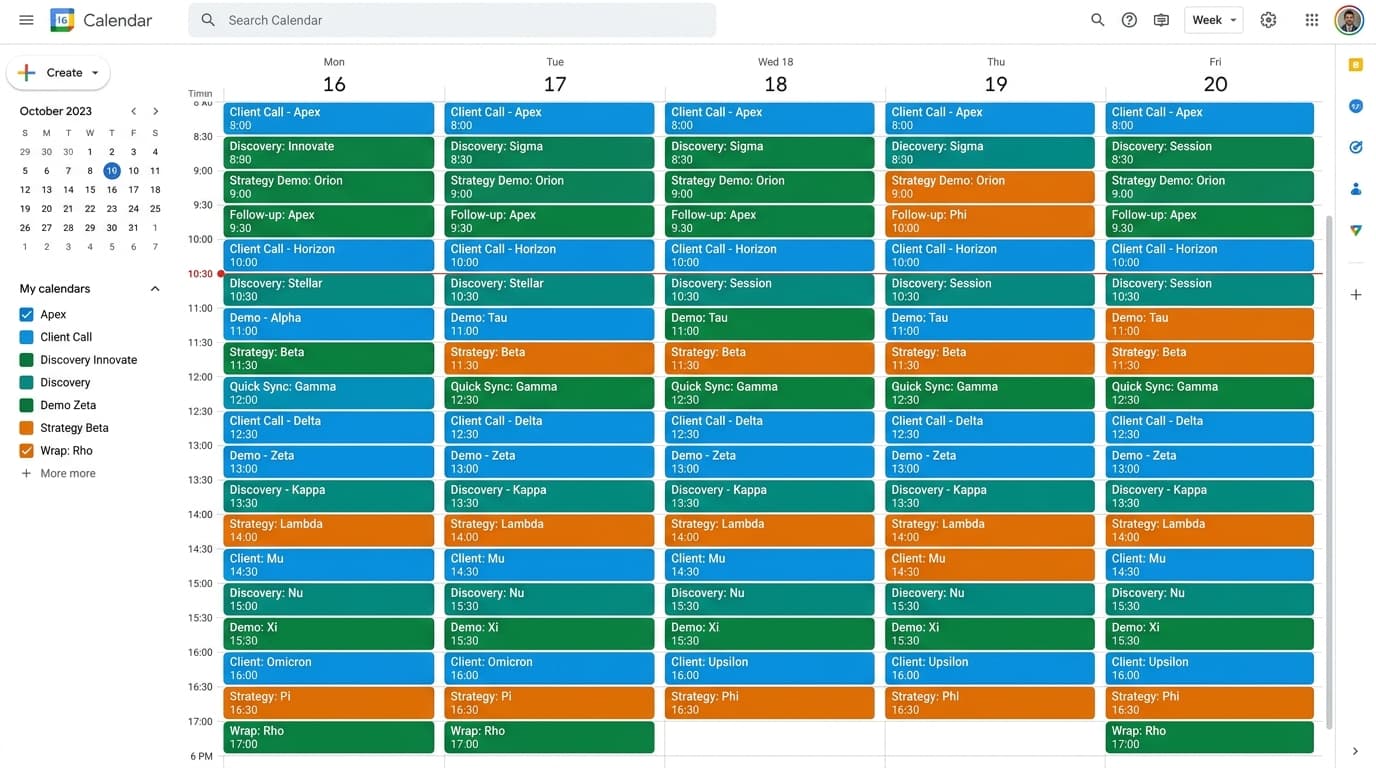
Task: Open the Tasks checkmark icon in side panel
Action: pyautogui.click(x=1356, y=147)
